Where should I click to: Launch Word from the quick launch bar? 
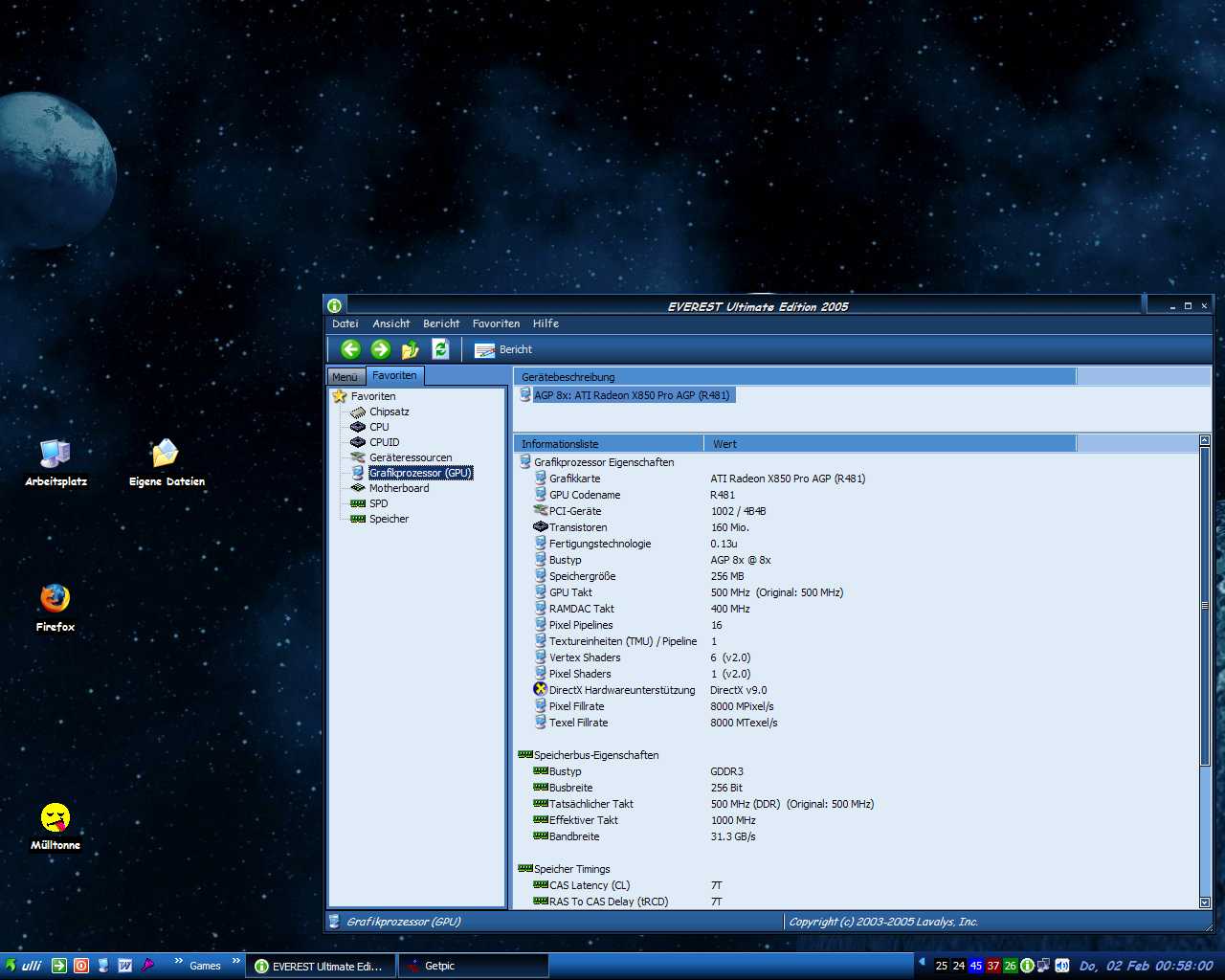(124, 966)
